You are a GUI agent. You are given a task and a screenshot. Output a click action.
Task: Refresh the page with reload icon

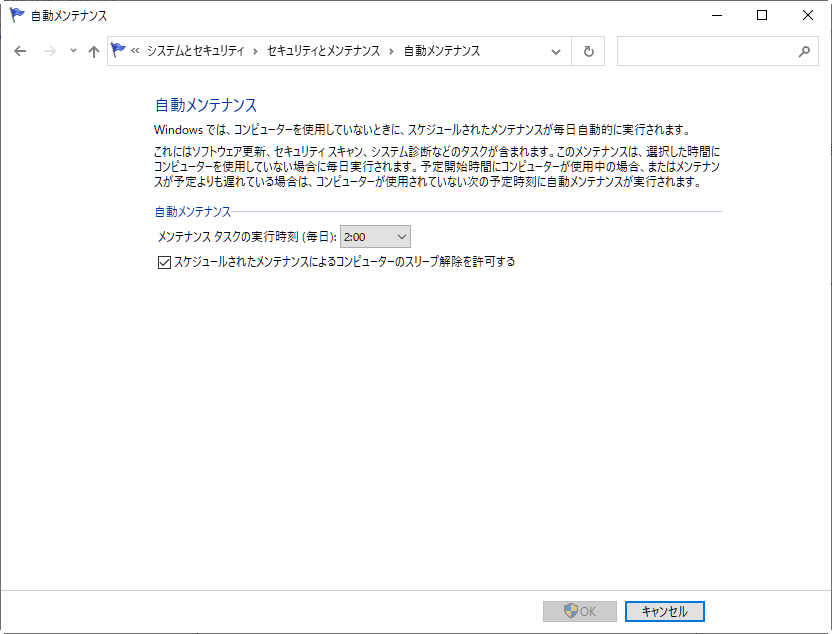point(588,51)
